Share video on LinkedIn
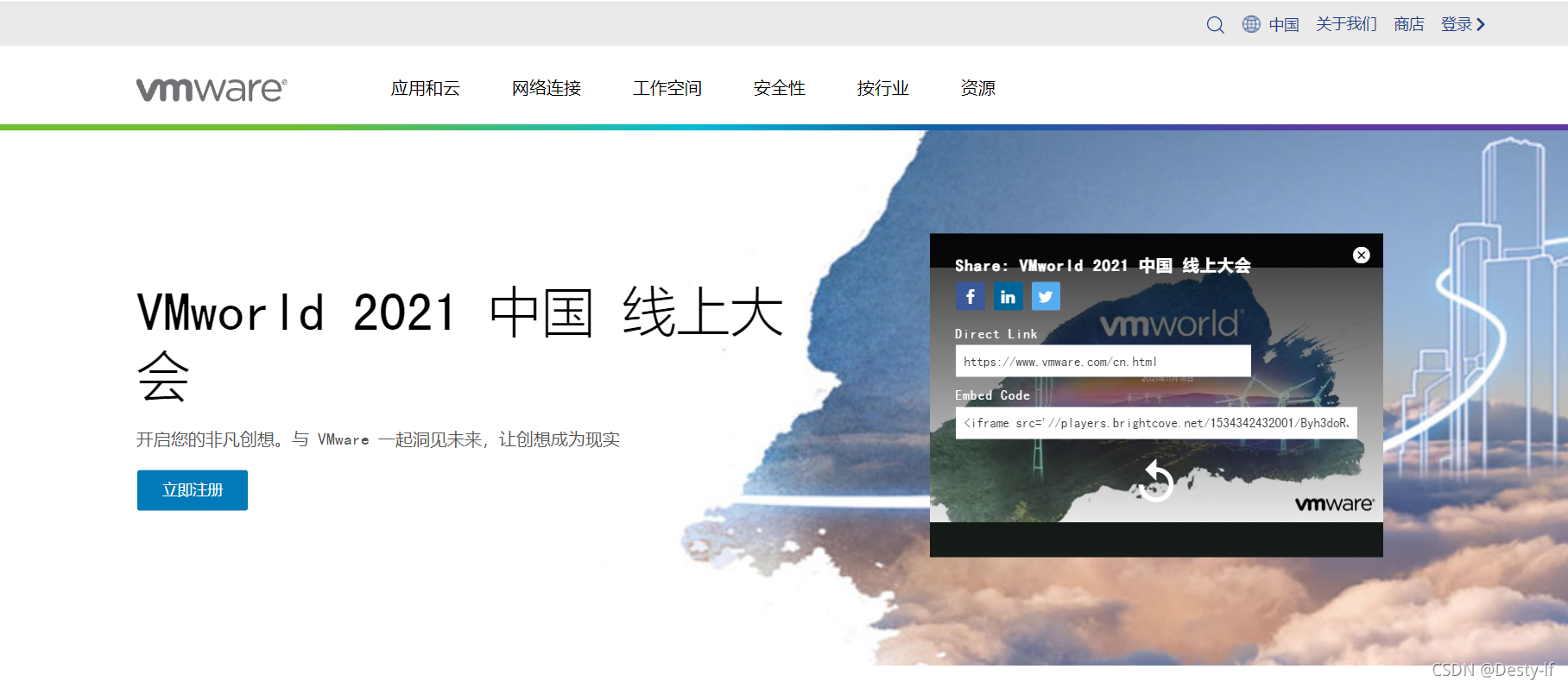Screen dimensions: 1568x688 tap(1008, 297)
